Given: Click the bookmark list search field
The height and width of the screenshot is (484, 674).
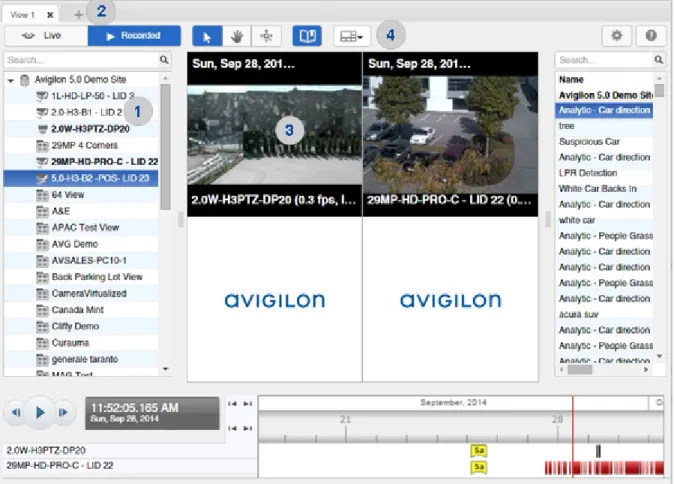Looking at the screenshot, I should pos(604,60).
